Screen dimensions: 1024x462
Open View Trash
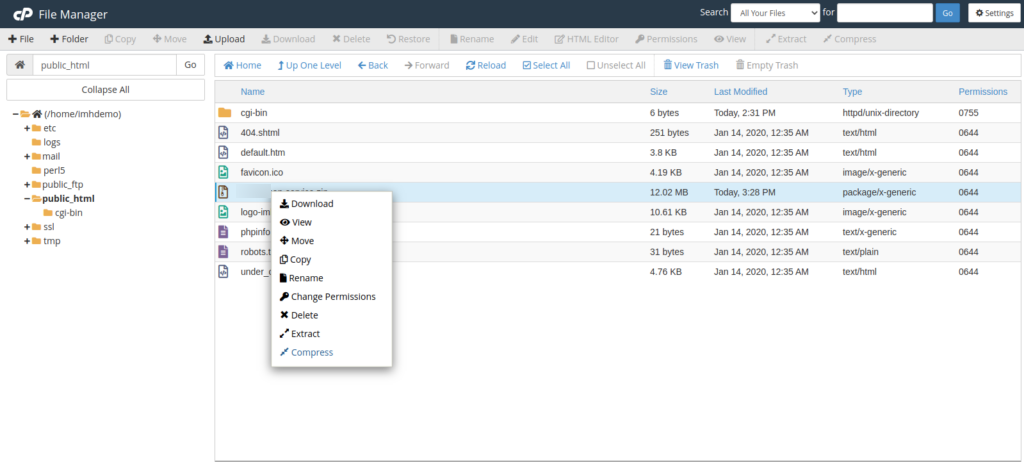pyautogui.click(x=691, y=65)
